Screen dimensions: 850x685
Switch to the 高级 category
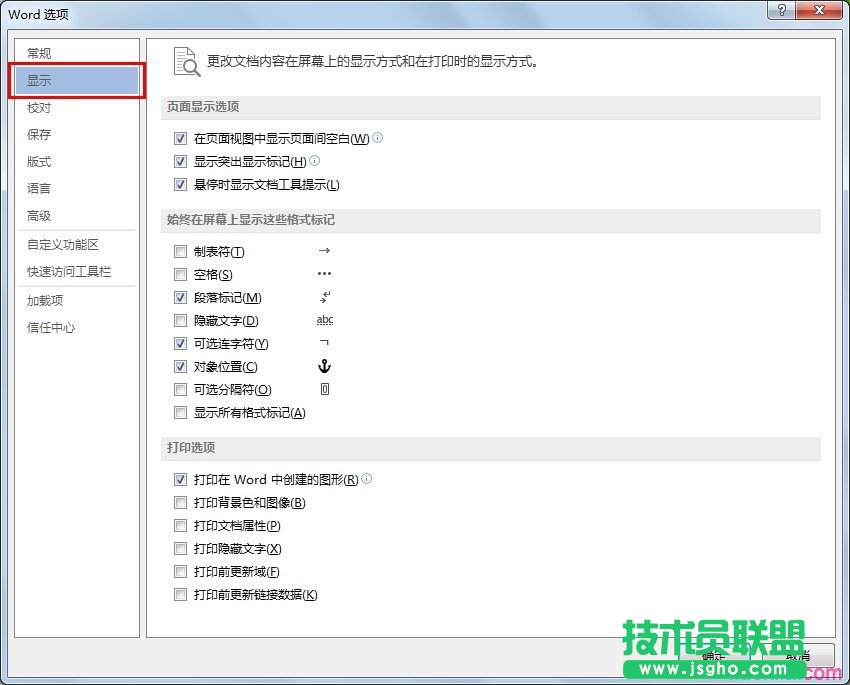point(39,216)
